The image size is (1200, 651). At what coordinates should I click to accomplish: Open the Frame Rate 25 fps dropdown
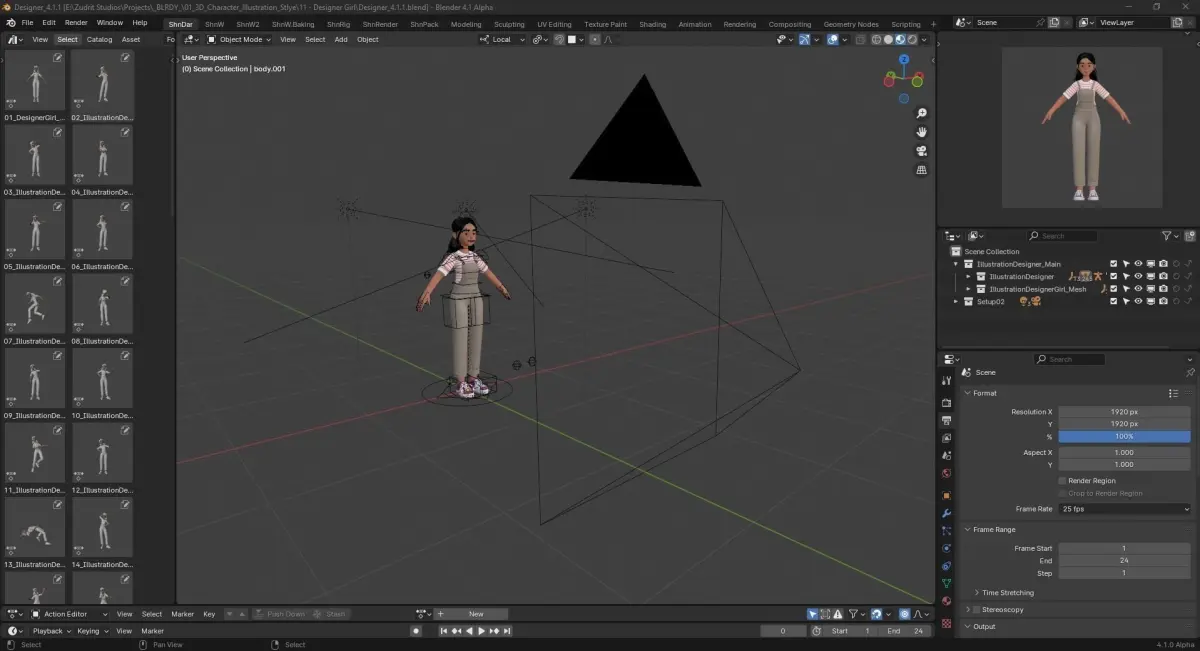1125,509
